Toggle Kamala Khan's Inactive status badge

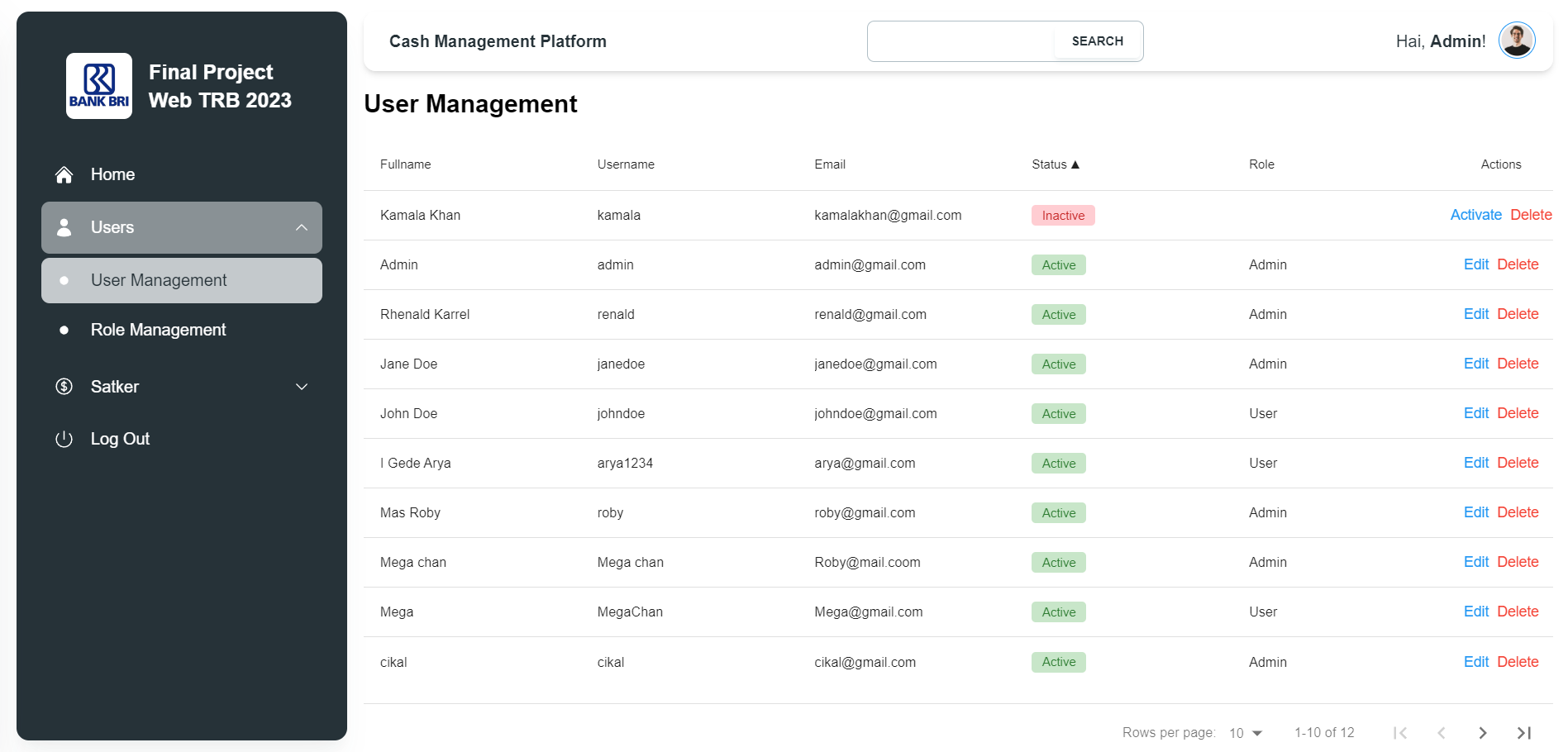pos(1062,215)
